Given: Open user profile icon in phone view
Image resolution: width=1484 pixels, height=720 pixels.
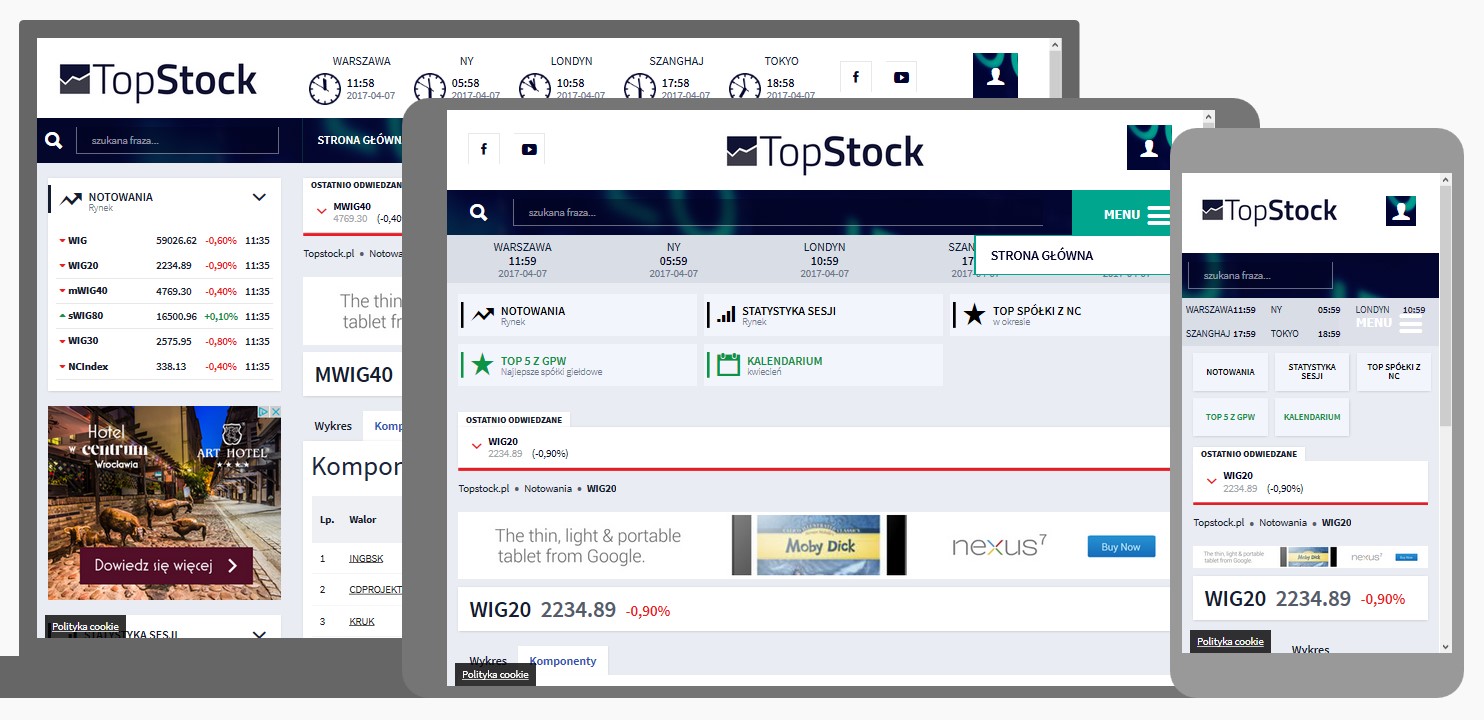Looking at the screenshot, I should (1400, 211).
